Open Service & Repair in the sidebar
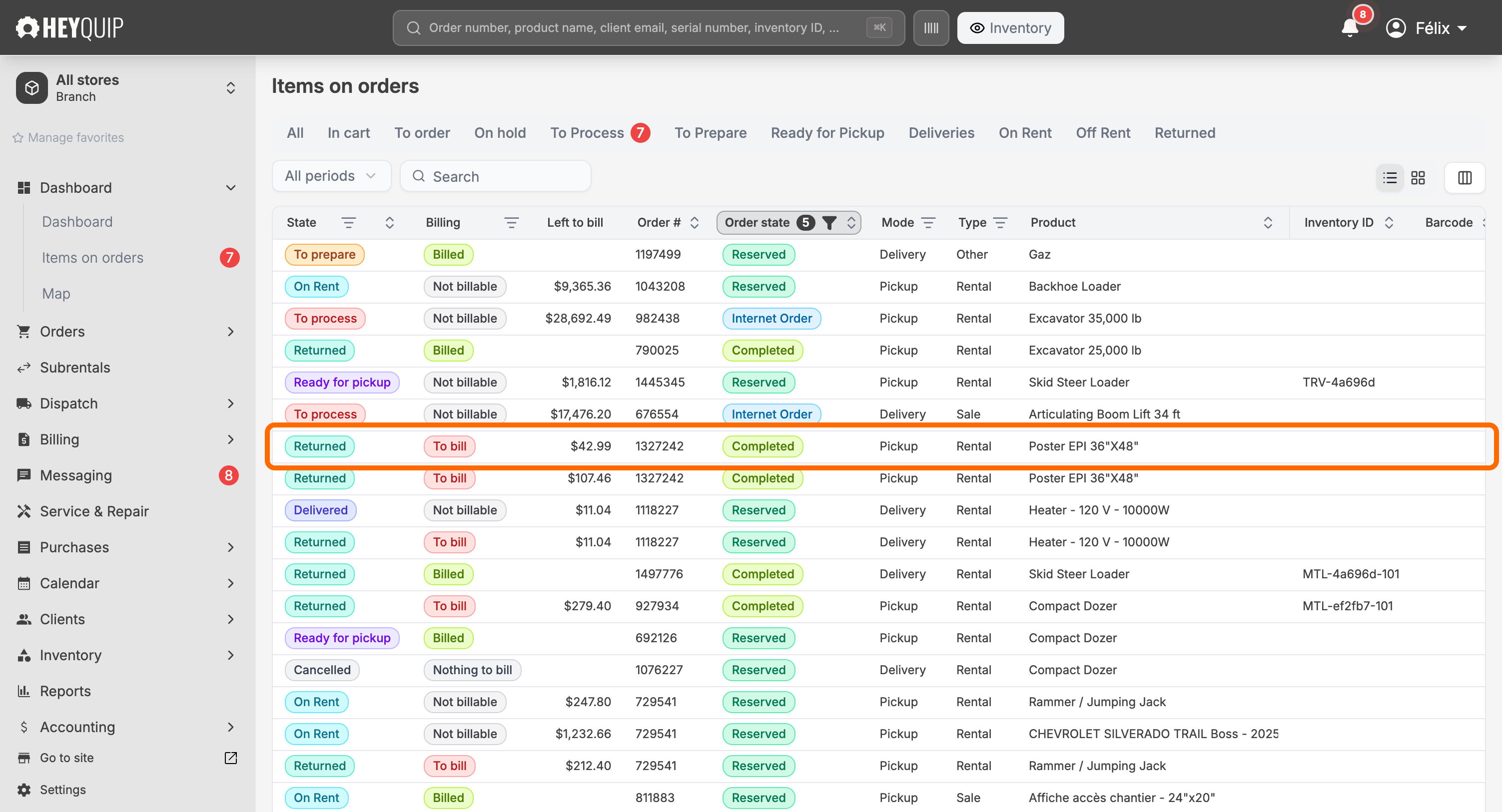Viewport: 1502px width, 812px height. (x=94, y=511)
